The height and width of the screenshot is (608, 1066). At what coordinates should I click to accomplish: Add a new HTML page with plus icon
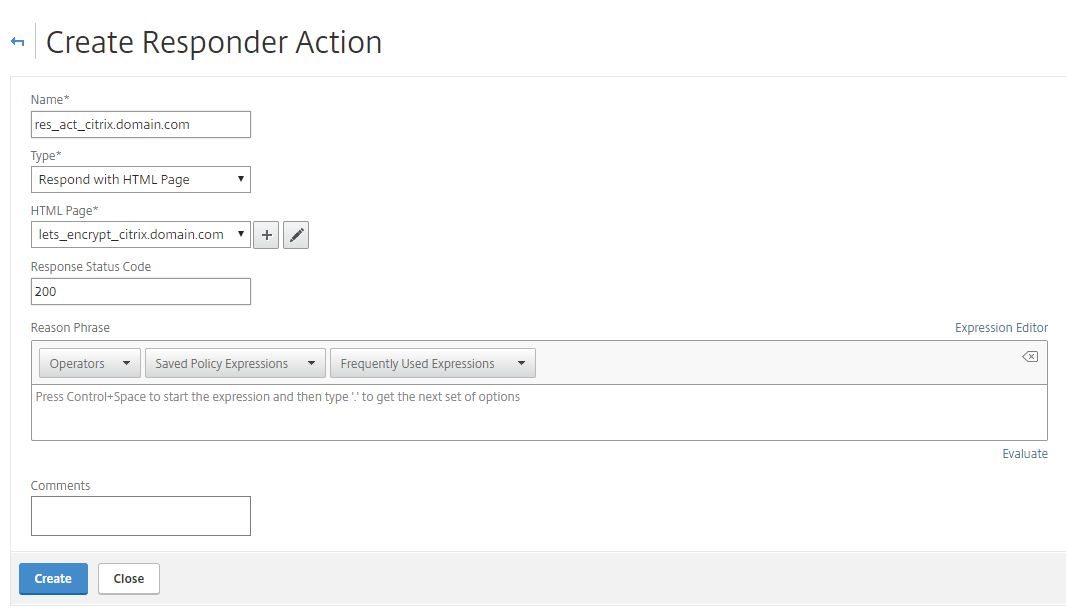pos(266,235)
